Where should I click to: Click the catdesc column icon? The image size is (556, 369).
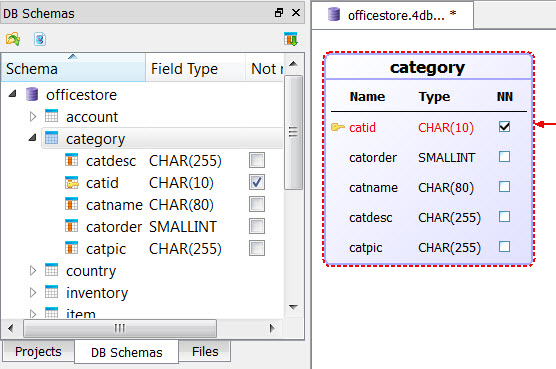tap(72, 160)
